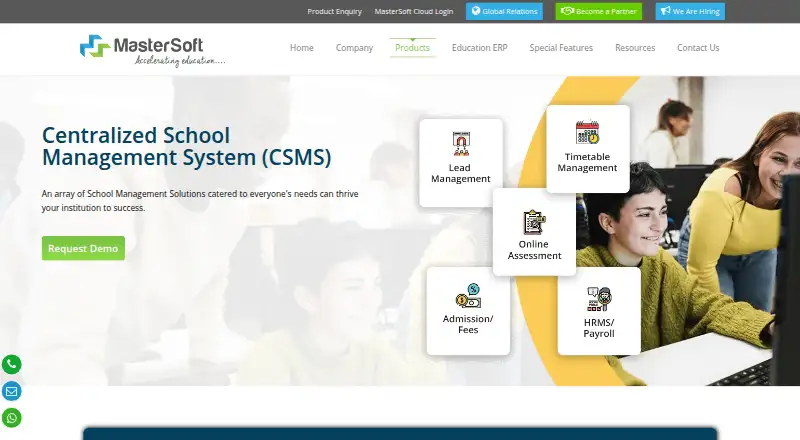Image resolution: width=800 pixels, height=440 pixels.
Task: Click the handshake icon in Become a Partner
Action: click(x=567, y=11)
